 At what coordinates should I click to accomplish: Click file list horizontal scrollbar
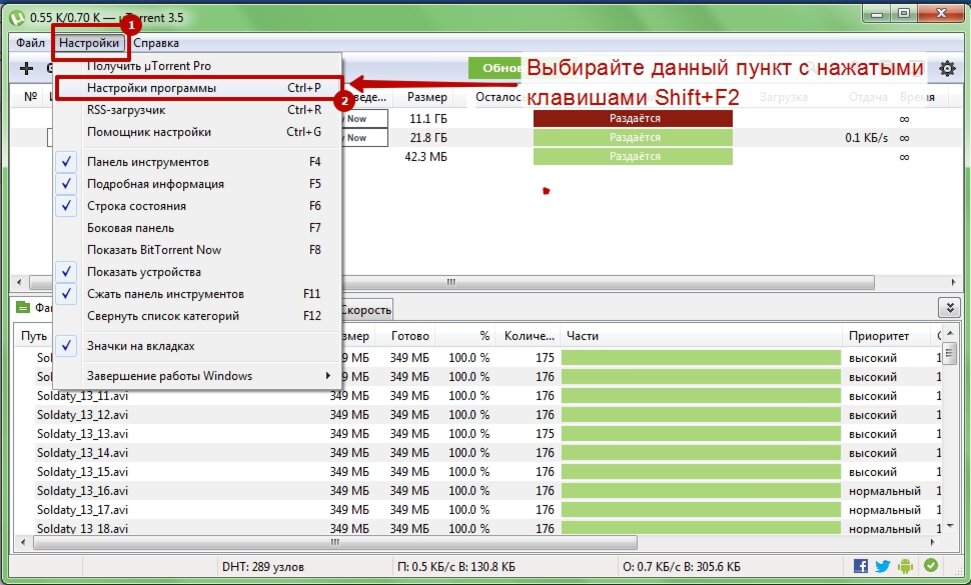[x=335, y=542]
